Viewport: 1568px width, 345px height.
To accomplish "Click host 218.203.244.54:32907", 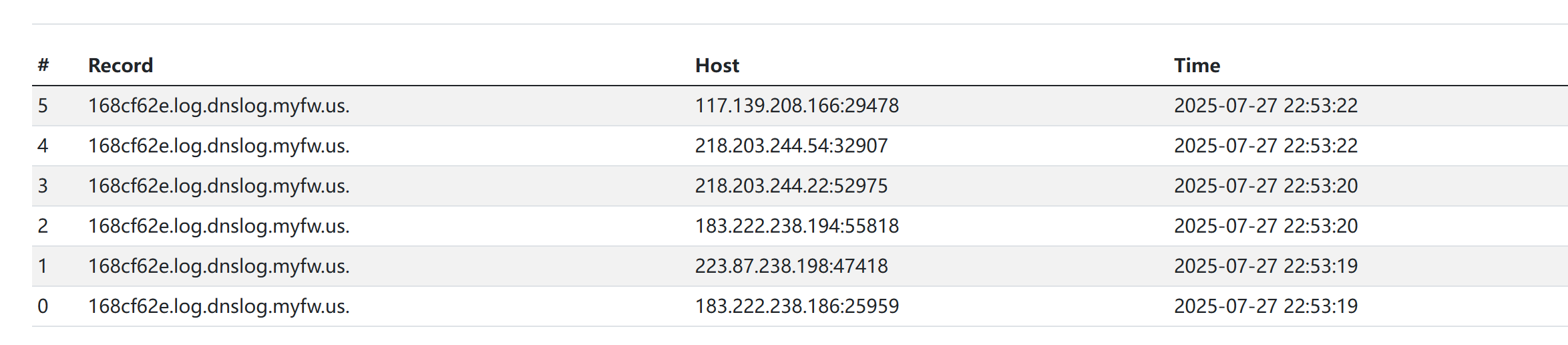I will coord(791,146).
